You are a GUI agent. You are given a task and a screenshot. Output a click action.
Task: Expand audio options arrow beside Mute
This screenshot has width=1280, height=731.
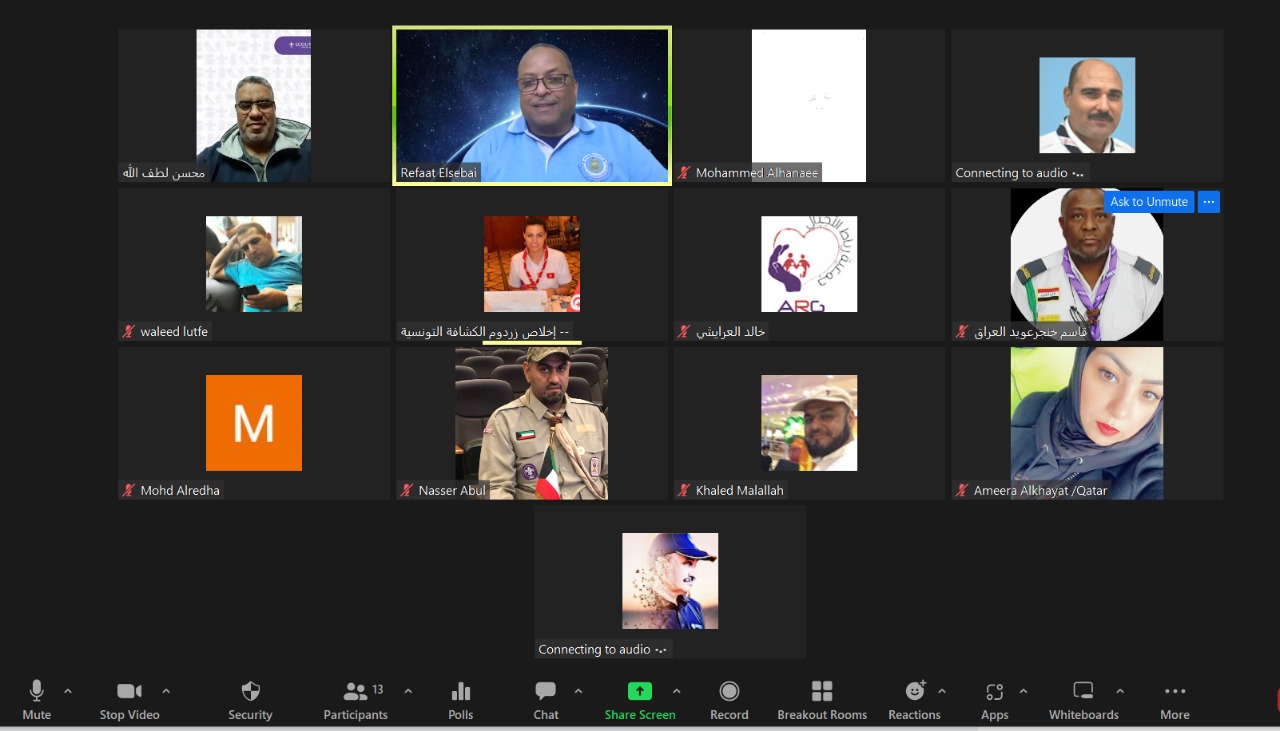68,691
